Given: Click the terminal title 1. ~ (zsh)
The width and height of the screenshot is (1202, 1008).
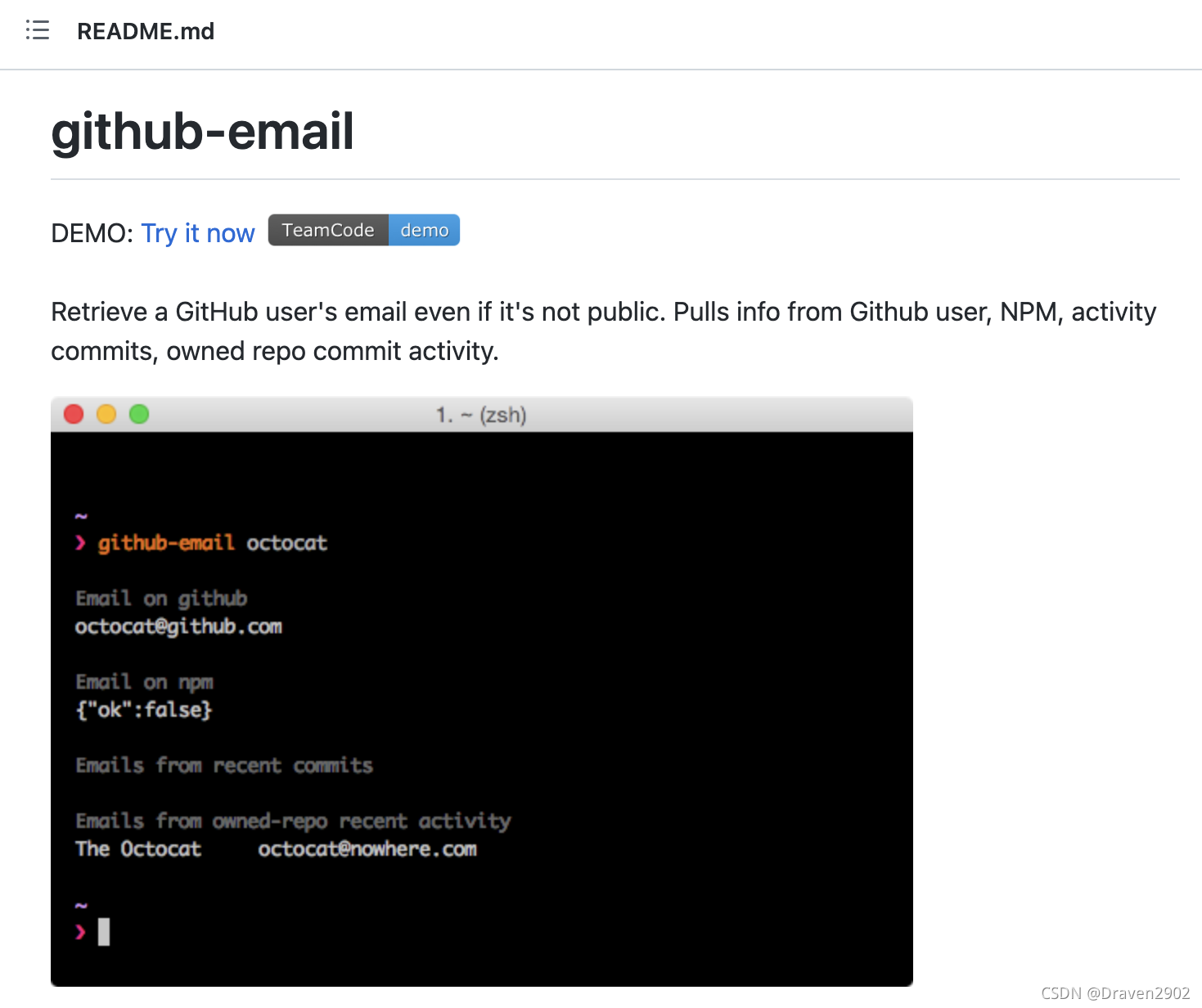Looking at the screenshot, I should [481, 415].
